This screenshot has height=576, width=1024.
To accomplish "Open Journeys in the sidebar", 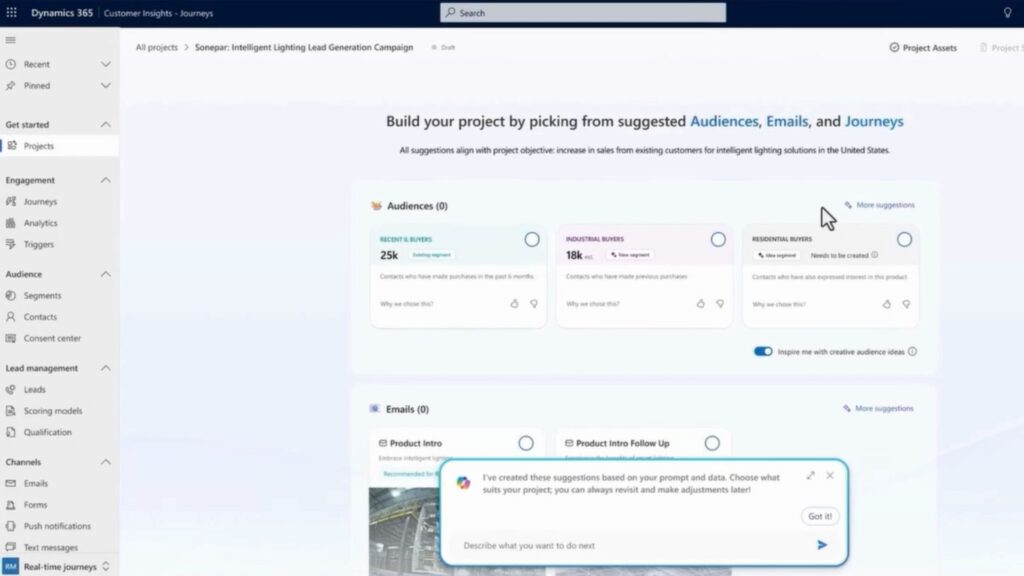I will coord(40,201).
